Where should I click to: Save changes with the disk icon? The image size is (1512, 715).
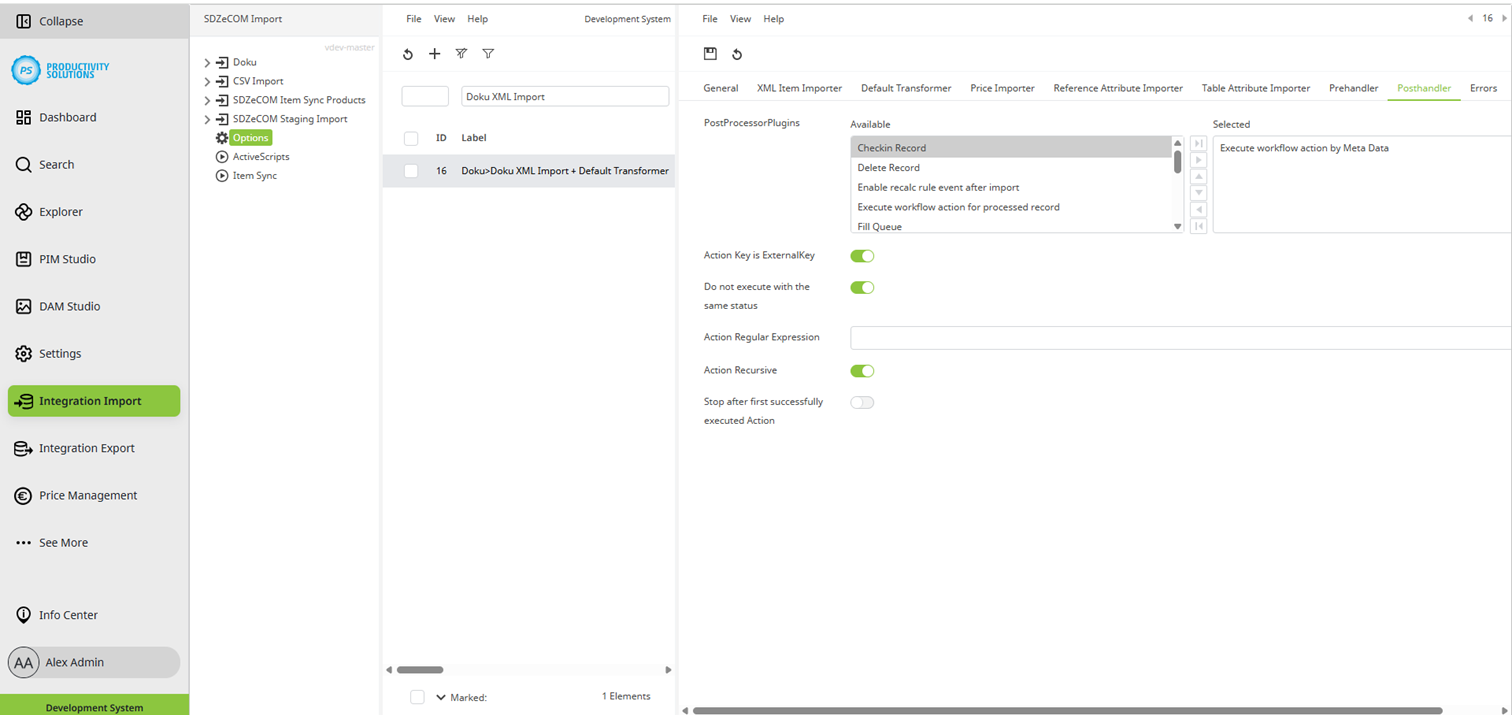click(x=710, y=54)
